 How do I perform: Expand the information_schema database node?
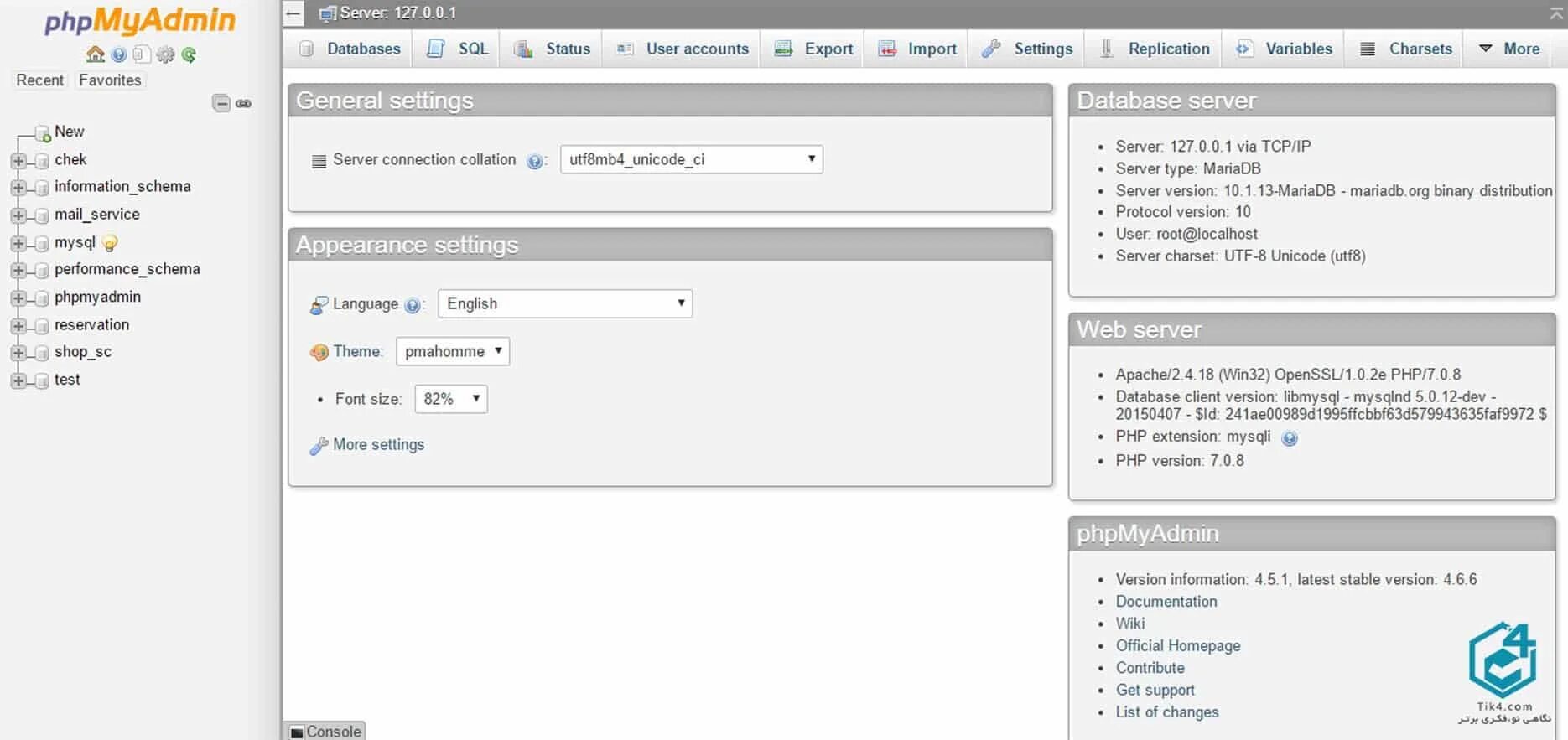coord(18,188)
